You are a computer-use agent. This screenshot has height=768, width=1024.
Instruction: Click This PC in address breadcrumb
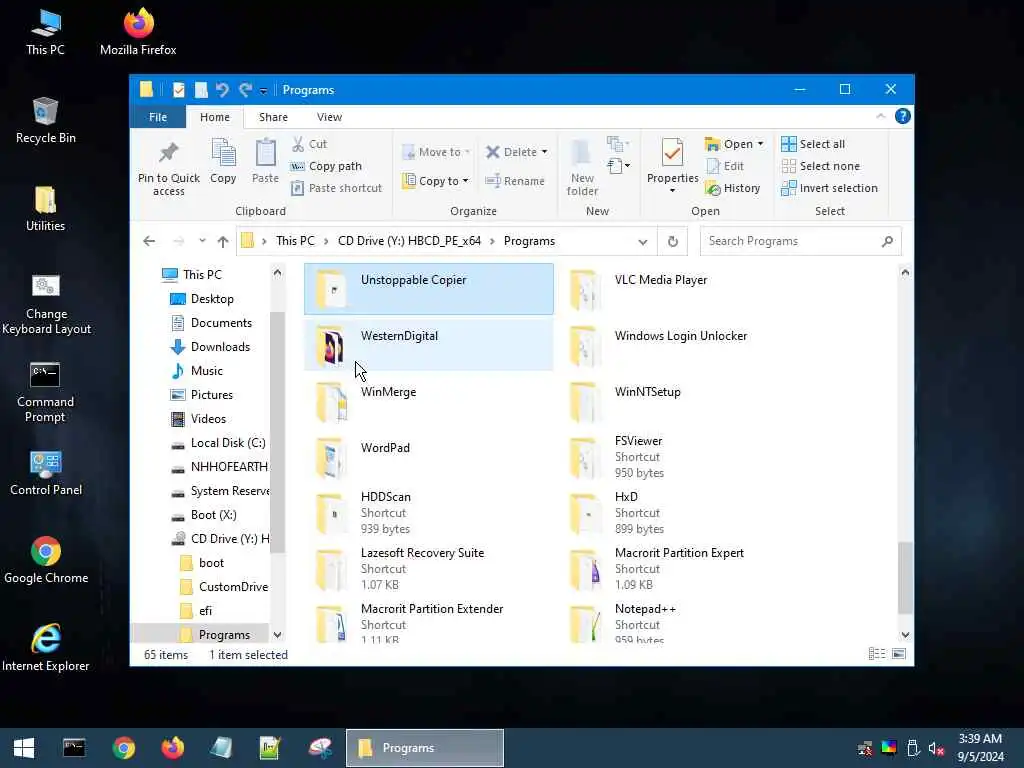point(295,241)
